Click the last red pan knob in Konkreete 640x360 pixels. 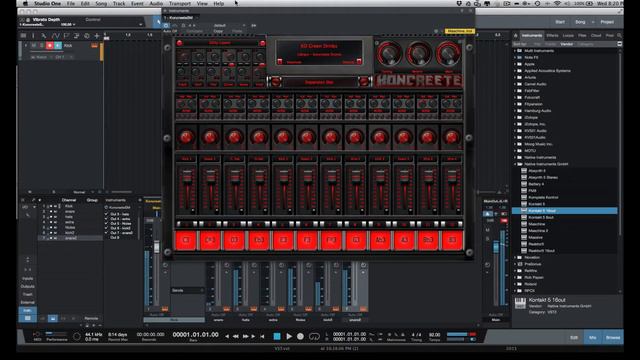click(x=451, y=138)
